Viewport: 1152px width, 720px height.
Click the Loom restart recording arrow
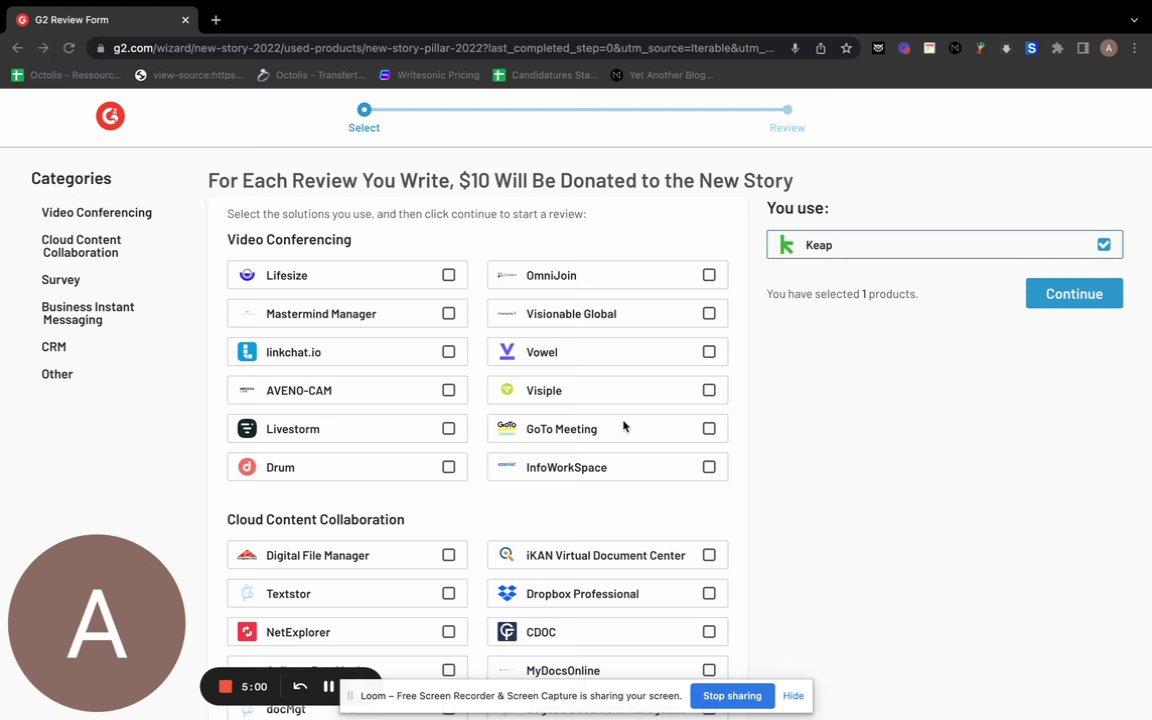click(300, 687)
